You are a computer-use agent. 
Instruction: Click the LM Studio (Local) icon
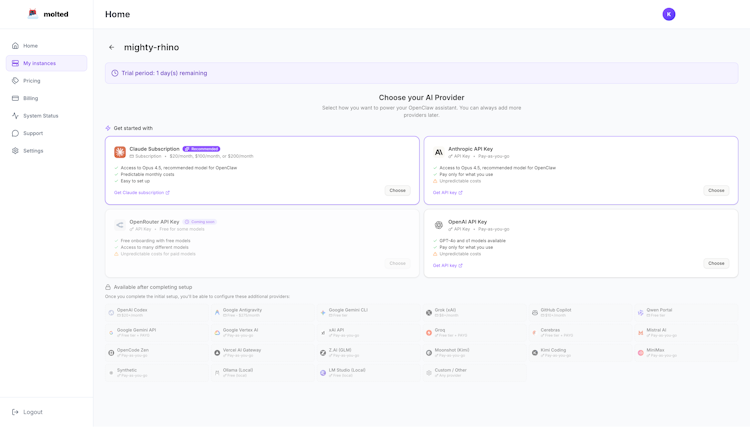point(323,373)
